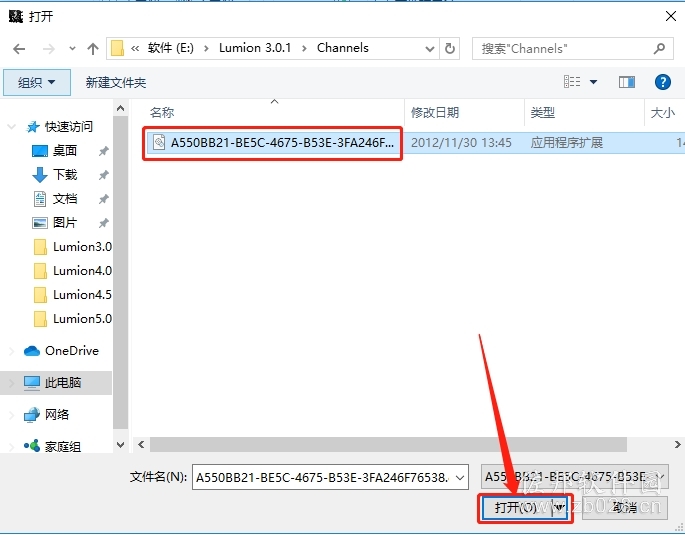Click the navigation pane scroll-up arrow
Screen dimensions: 685x535
point(121,108)
